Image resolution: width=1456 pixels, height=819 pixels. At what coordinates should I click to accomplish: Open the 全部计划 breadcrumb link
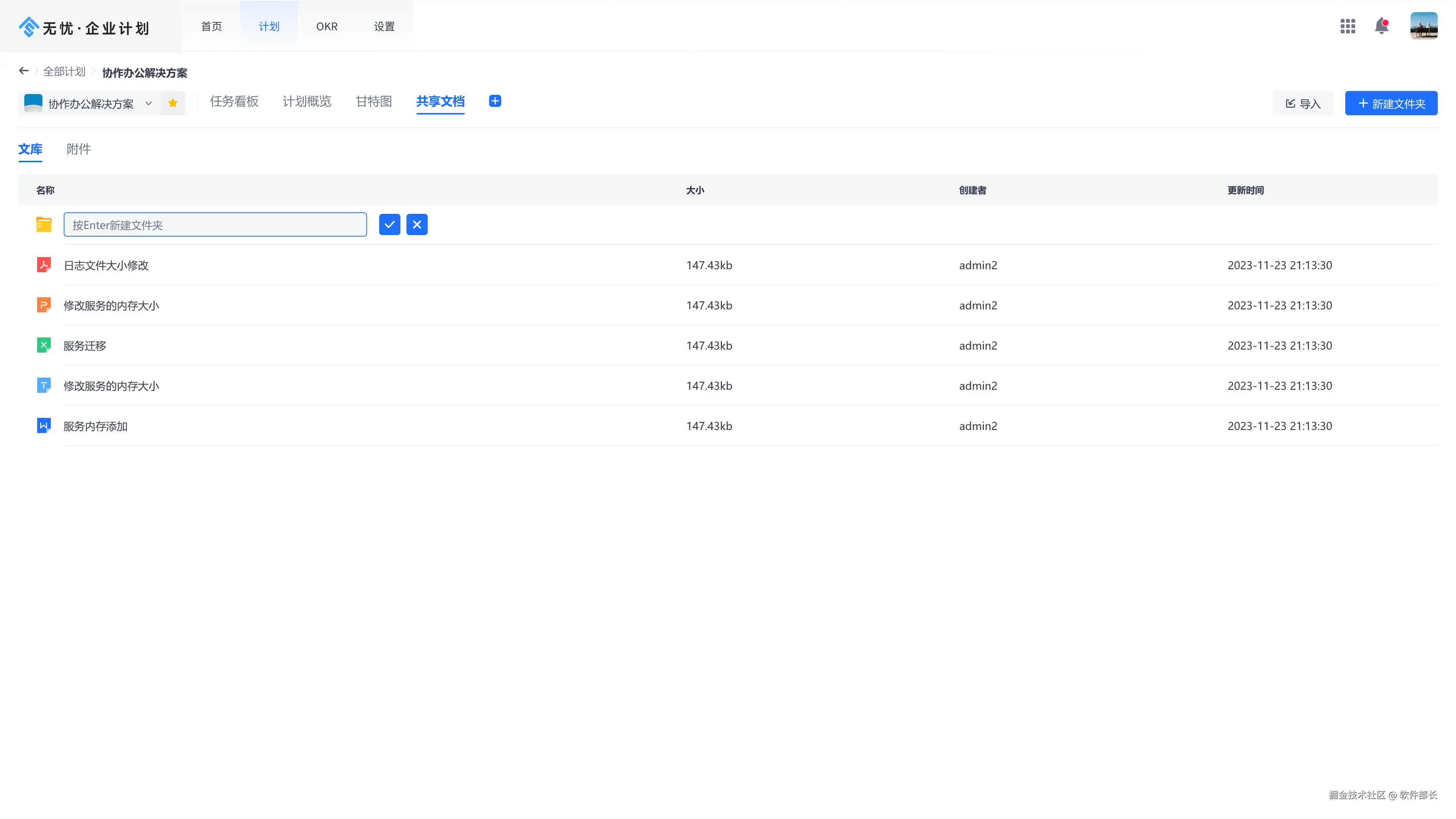tap(64, 71)
